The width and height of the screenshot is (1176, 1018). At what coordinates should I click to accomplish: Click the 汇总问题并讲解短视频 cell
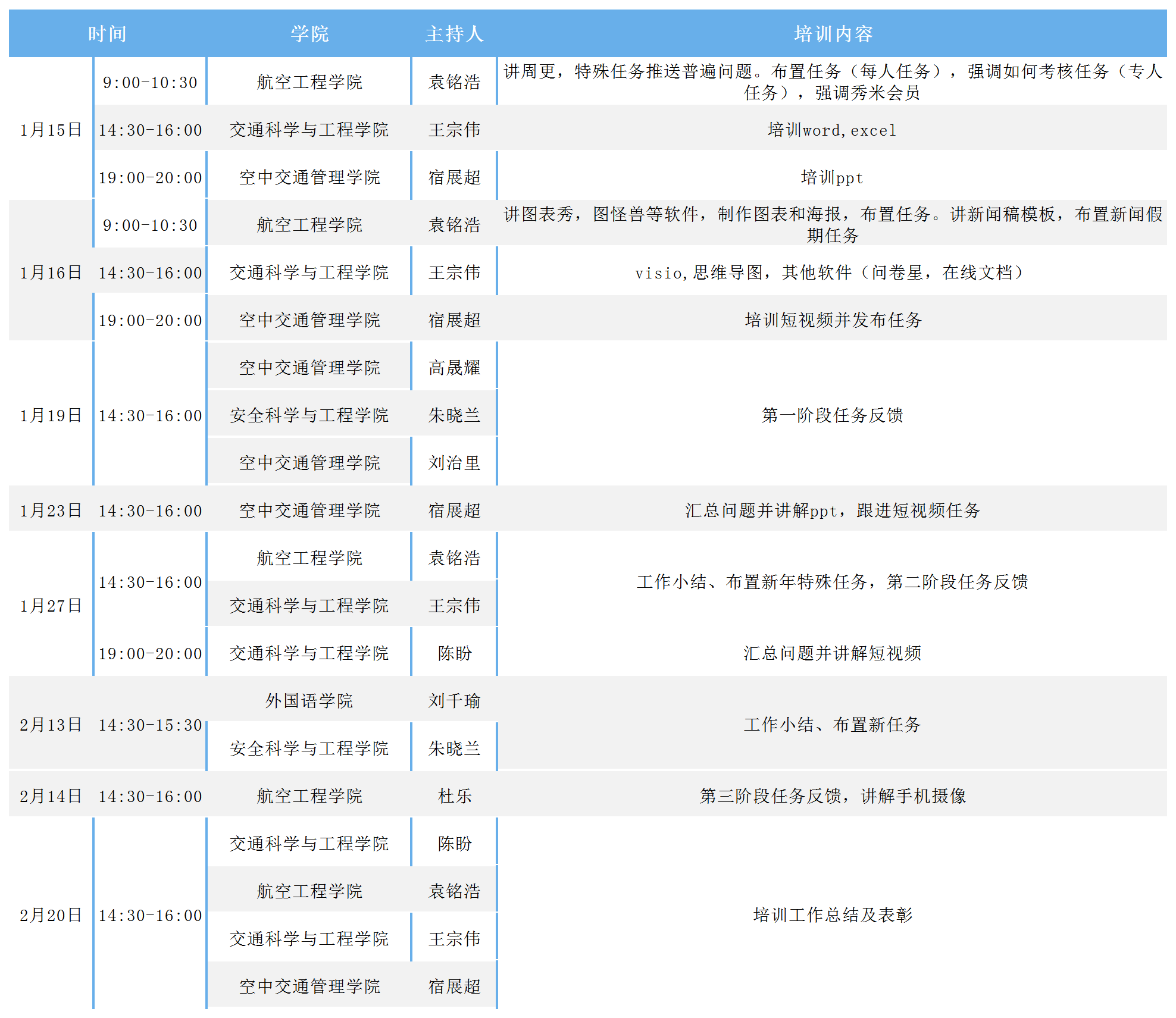click(x=832, y=653)
